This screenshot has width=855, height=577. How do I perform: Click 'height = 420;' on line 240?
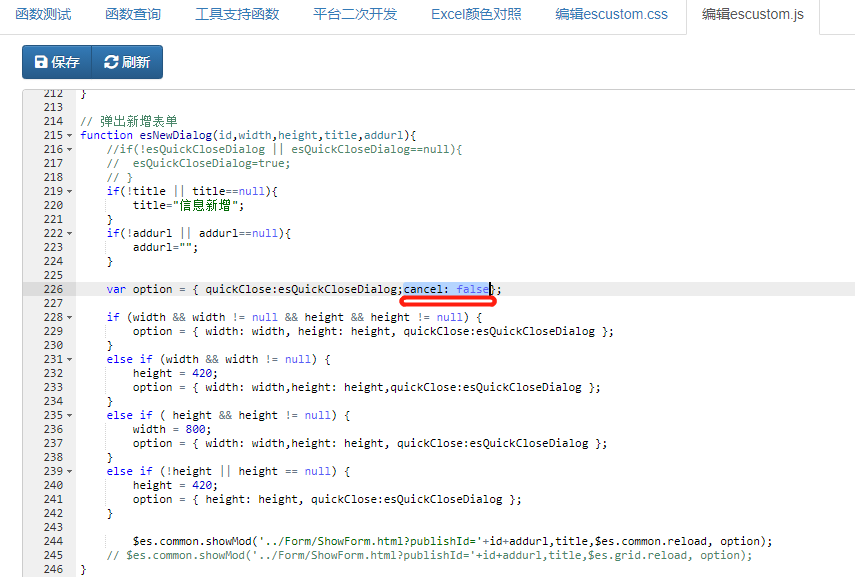175,485
